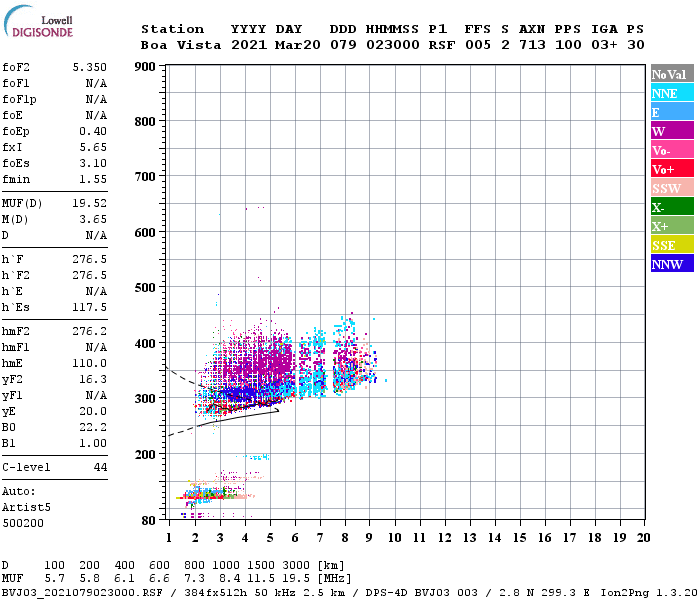Select the NNW dark blue legend swatch

[672, 263]
